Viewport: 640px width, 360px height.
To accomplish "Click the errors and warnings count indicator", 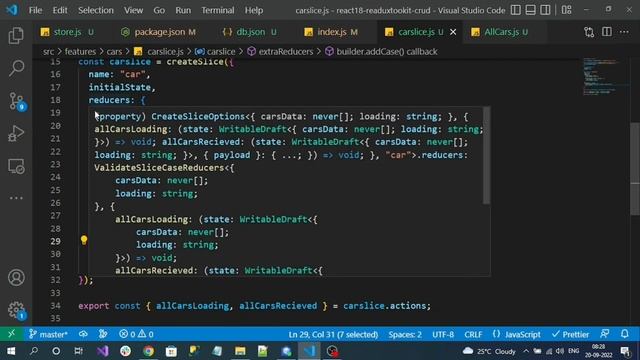I will click(136, 334).
